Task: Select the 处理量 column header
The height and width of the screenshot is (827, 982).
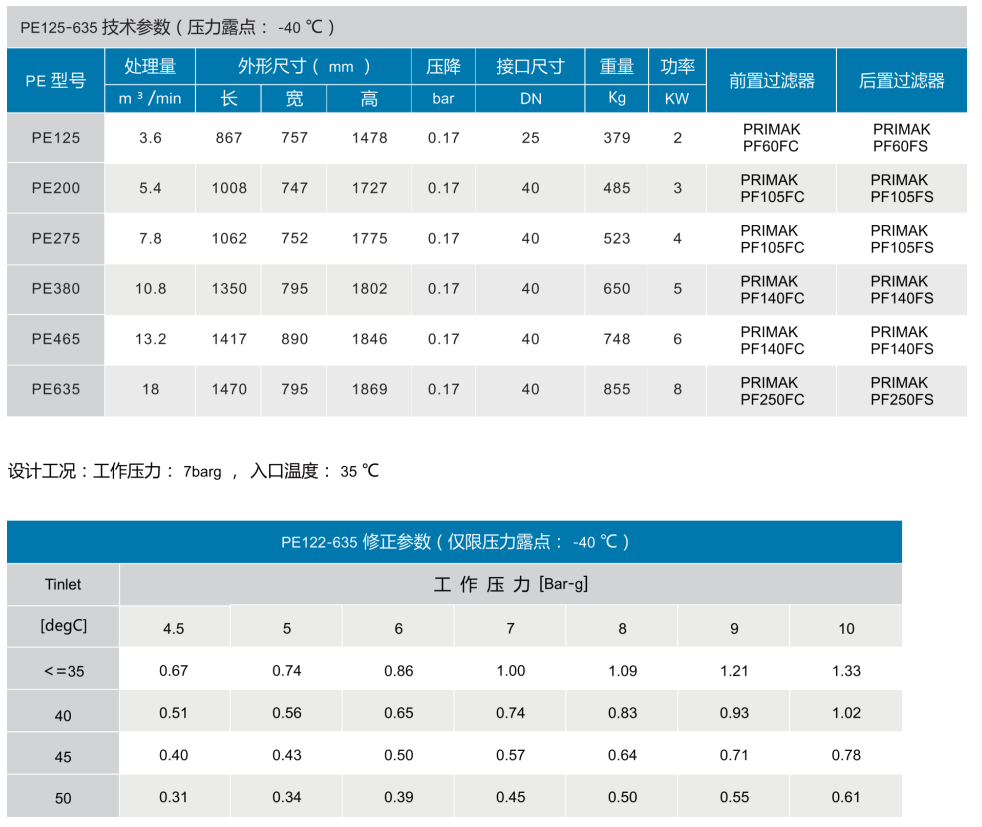Action: (150, 67)
